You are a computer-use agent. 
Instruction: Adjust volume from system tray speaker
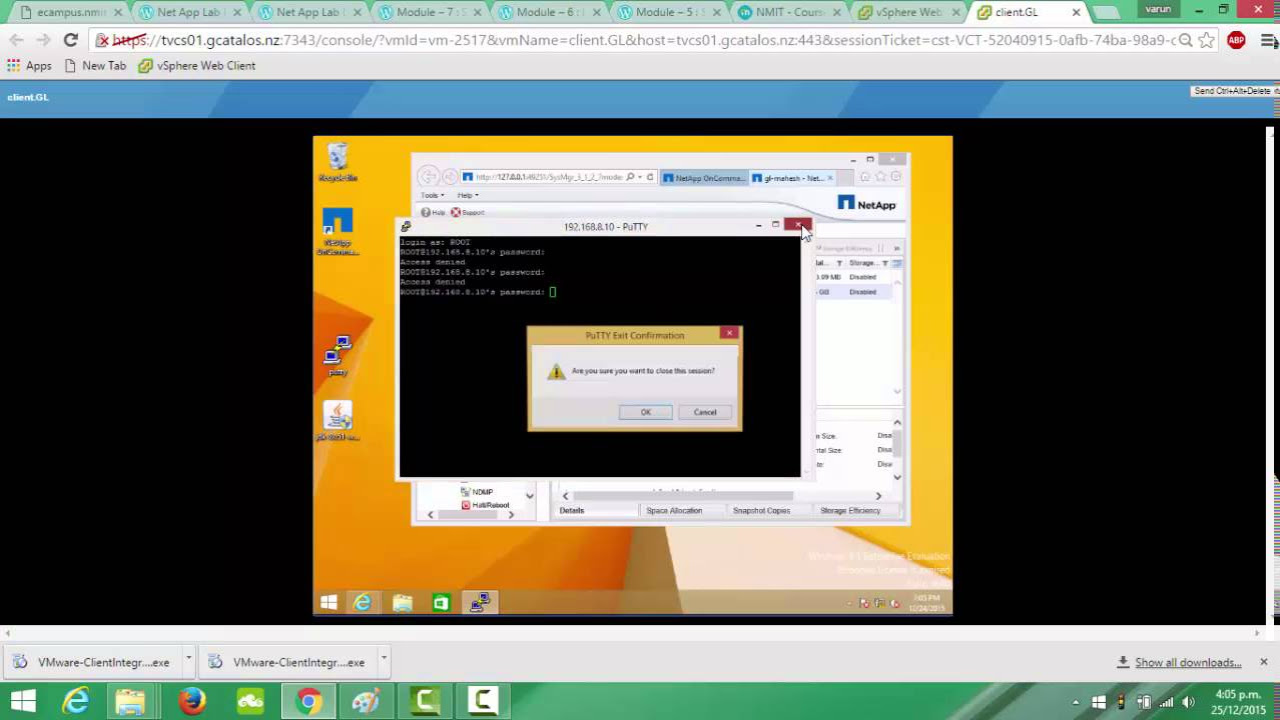click(x=1188, y=702)
